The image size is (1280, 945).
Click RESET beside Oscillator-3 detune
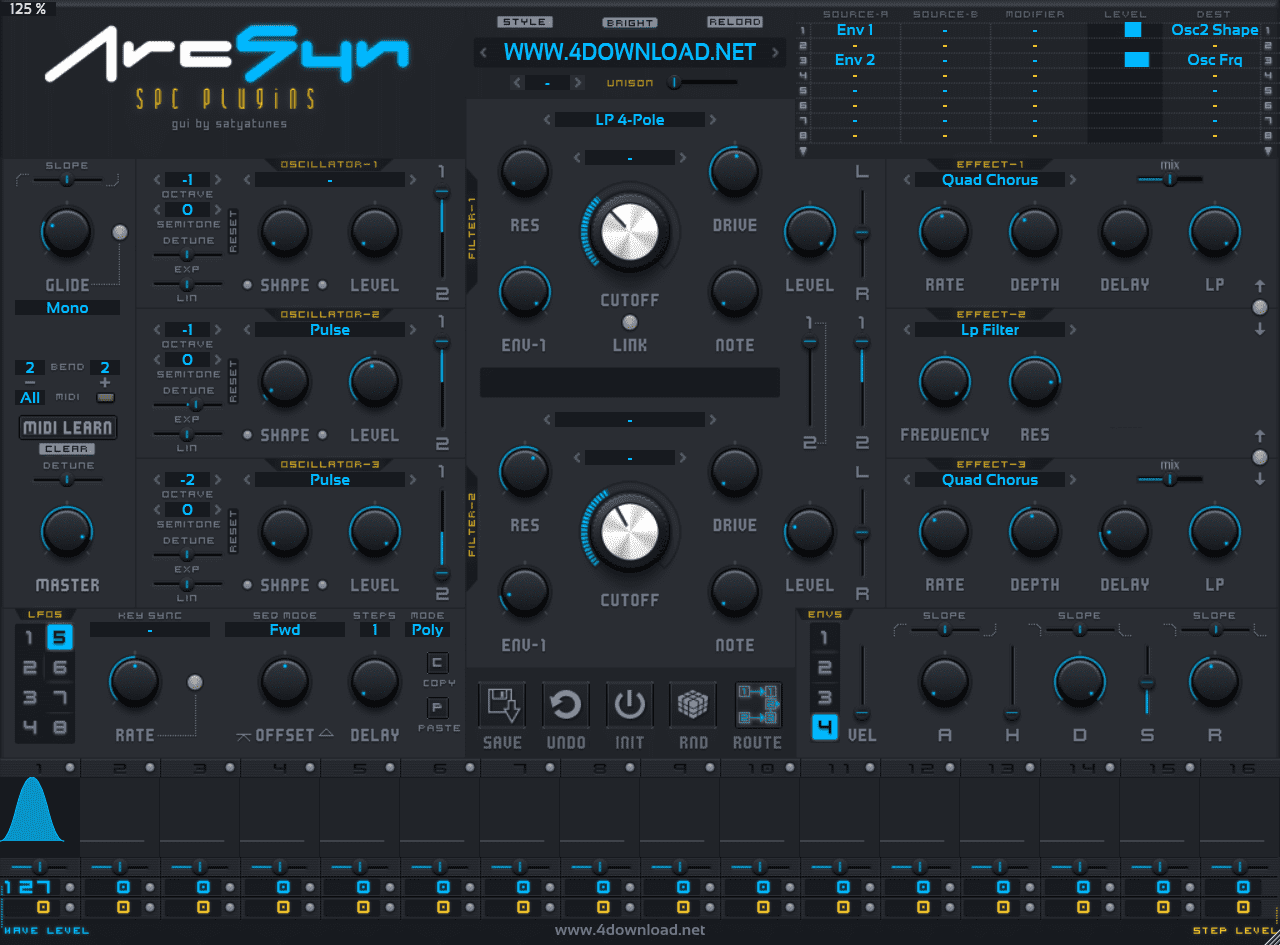(x=234, y=531)
